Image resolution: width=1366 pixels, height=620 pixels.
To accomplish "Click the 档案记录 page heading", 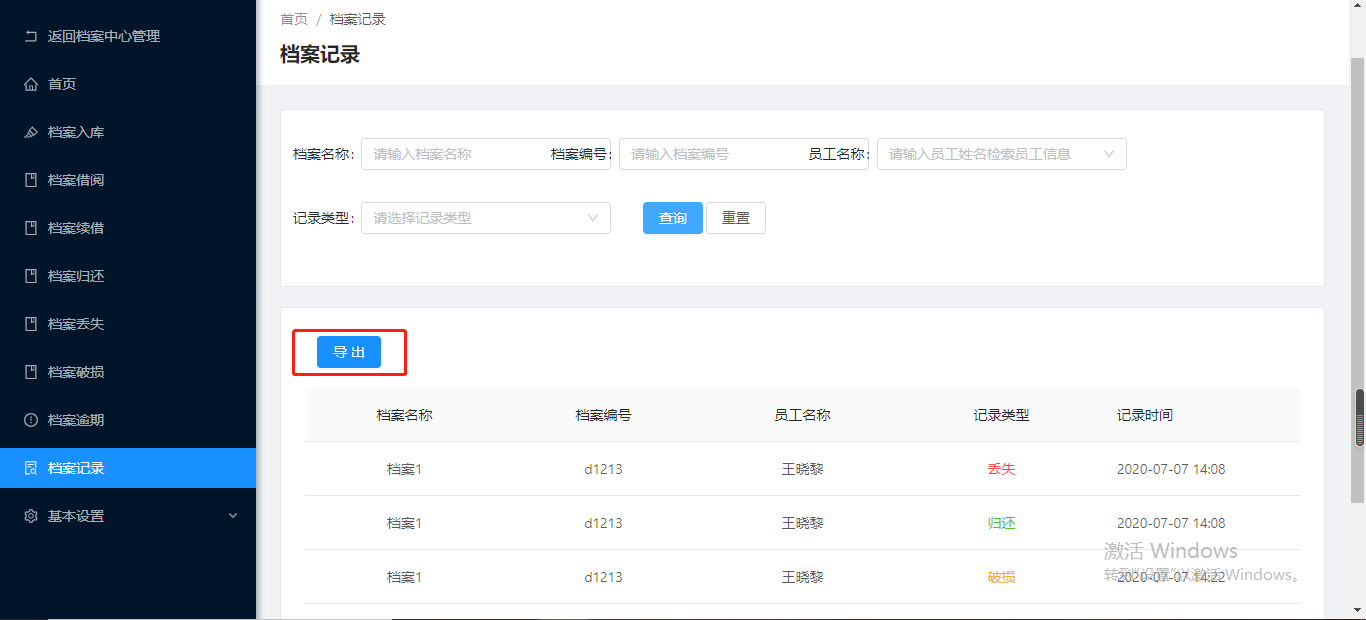I will click(320, 55).
